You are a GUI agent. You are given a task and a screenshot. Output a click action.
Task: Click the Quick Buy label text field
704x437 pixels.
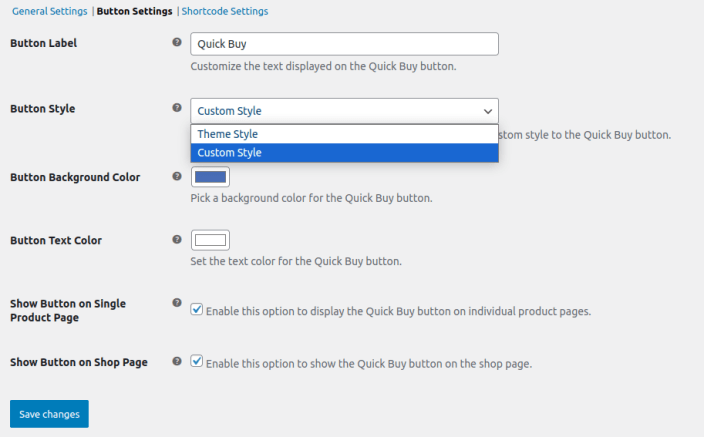tap(344, 44)
